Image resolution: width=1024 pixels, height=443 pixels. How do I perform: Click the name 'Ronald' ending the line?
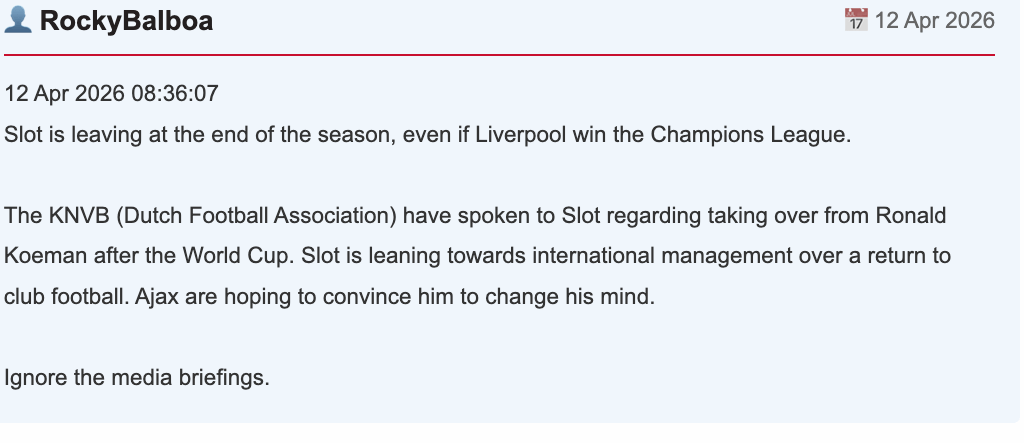(910, 216)
